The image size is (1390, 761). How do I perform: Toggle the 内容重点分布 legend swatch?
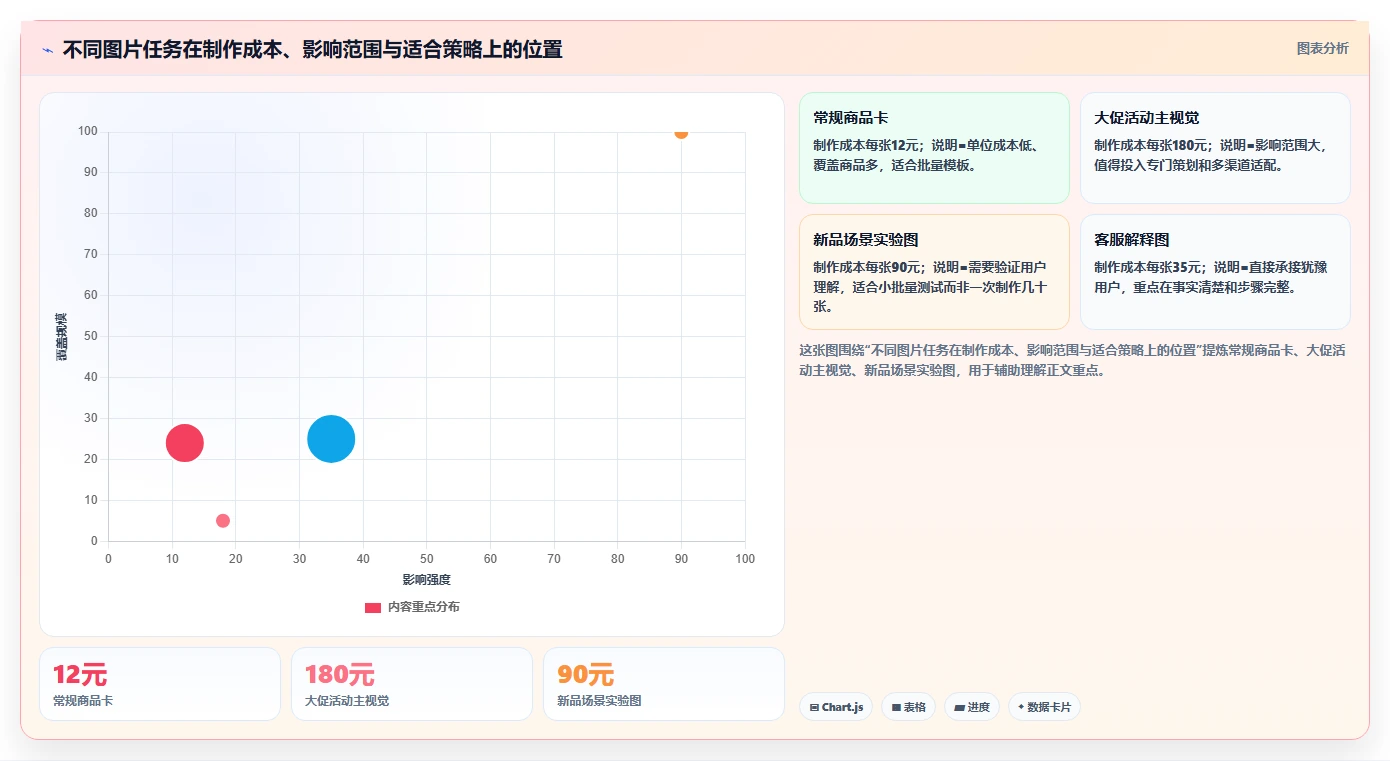point(373,607)
